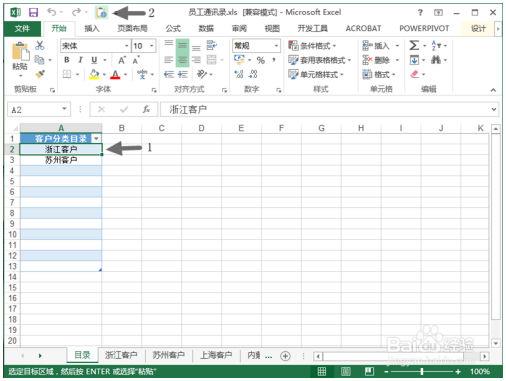Toggle Wrap Text icon
The height and width of the screenshot is (381, 506).
[212, 45]
